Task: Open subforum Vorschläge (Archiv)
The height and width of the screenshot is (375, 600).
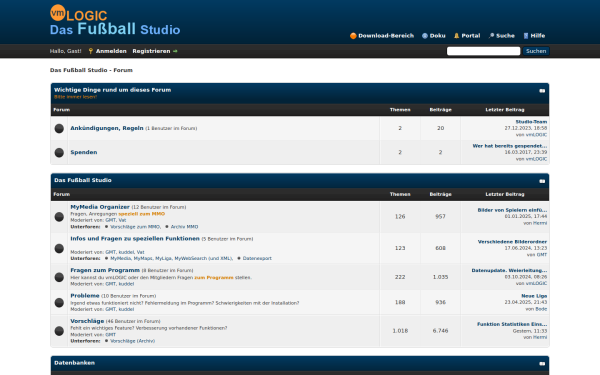Action: coord(132,341)
